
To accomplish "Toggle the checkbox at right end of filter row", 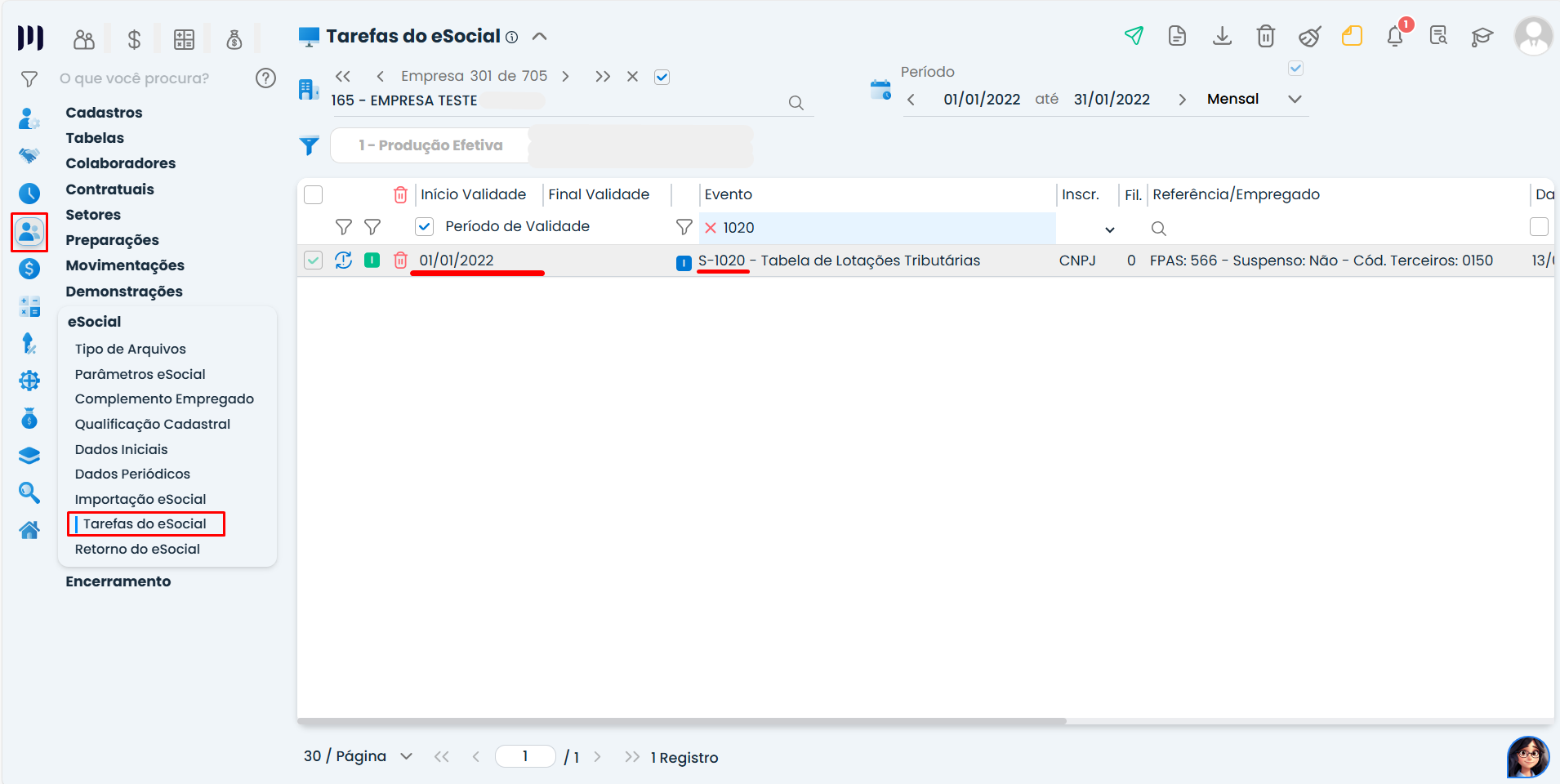I will tap(1539, 226).
